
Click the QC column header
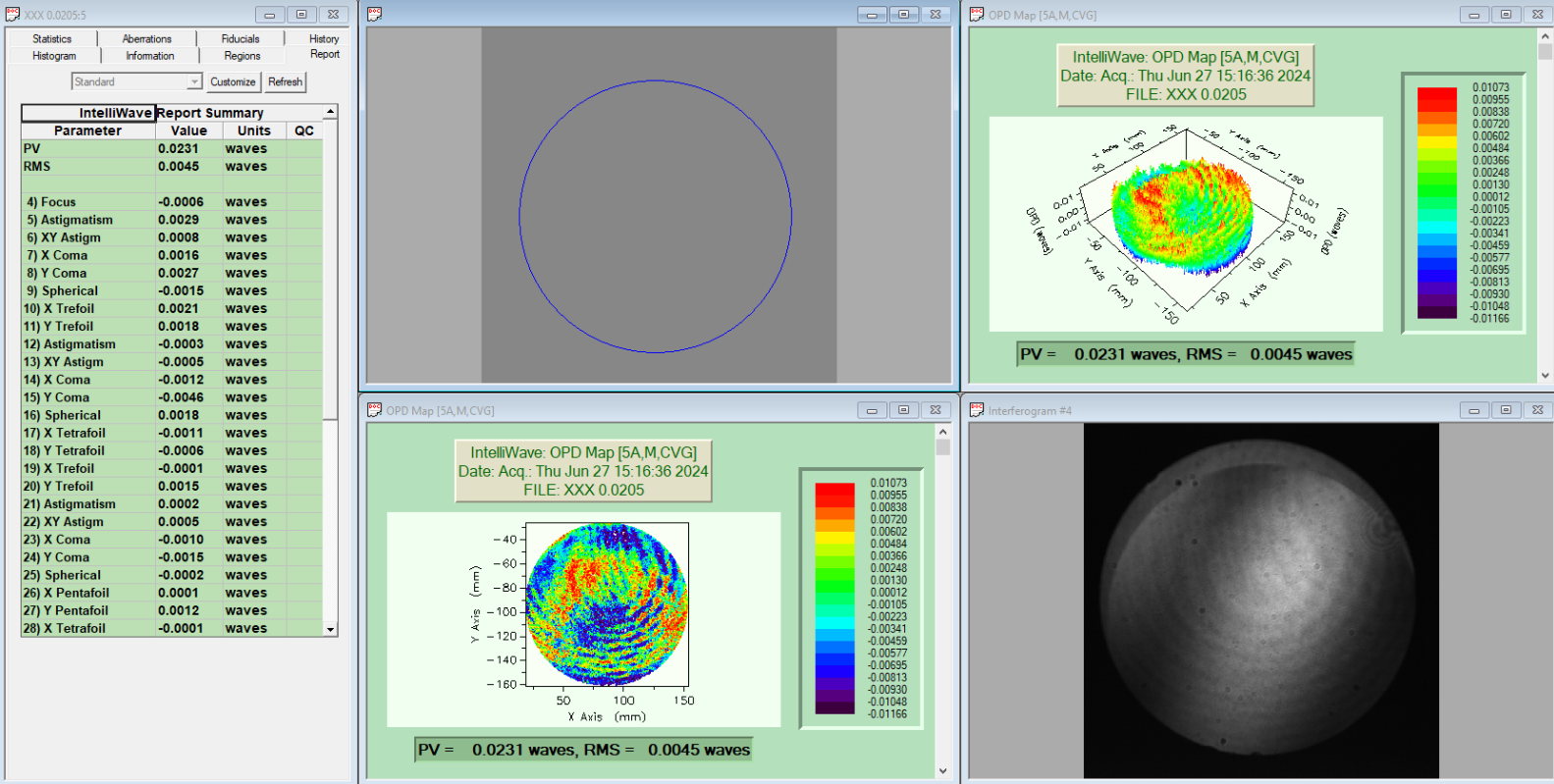pyautogui.click(x=304, y=131)
